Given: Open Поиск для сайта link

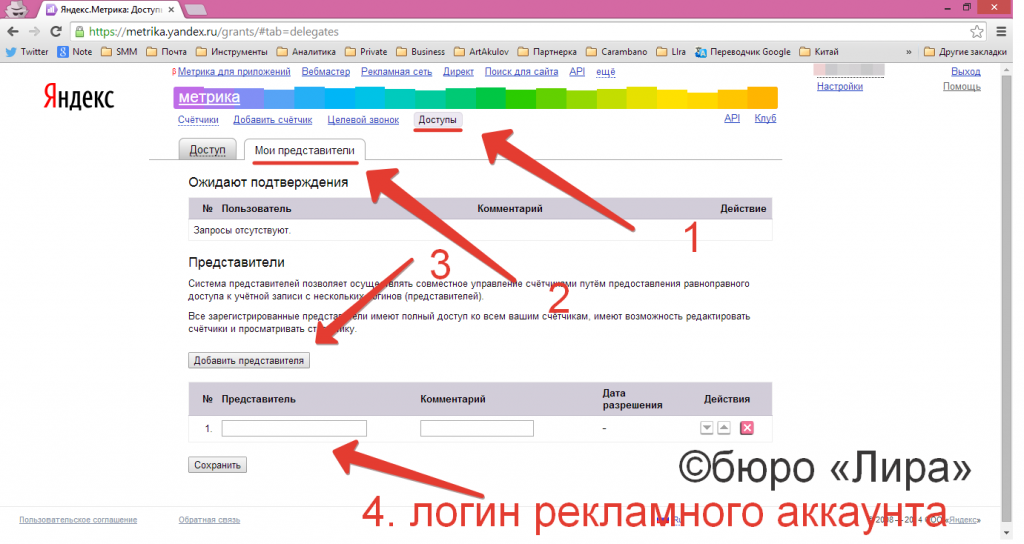Looking at the screenshot, I should click(x=521, y=72).
